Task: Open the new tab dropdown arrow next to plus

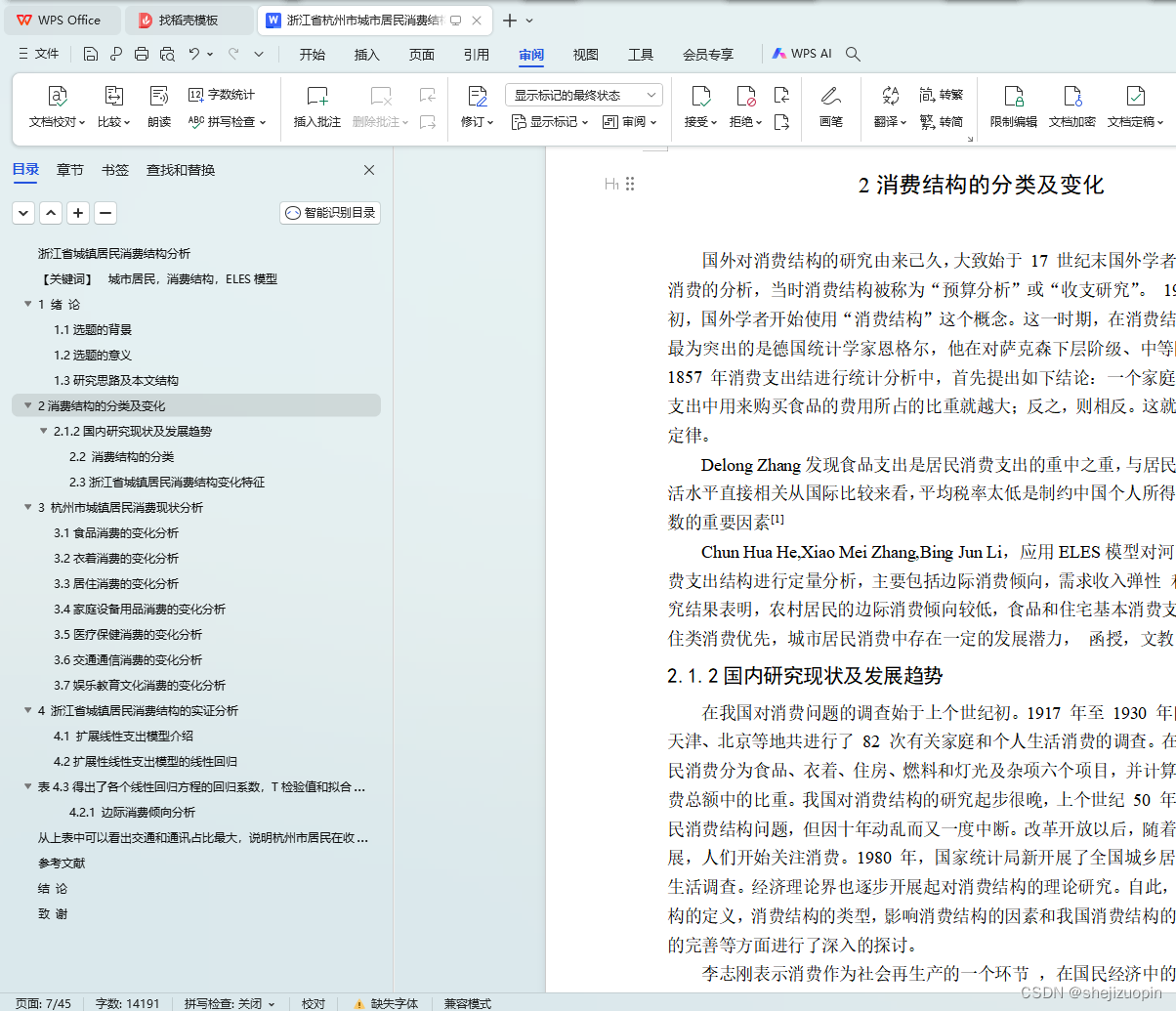Action: (530, 20)
